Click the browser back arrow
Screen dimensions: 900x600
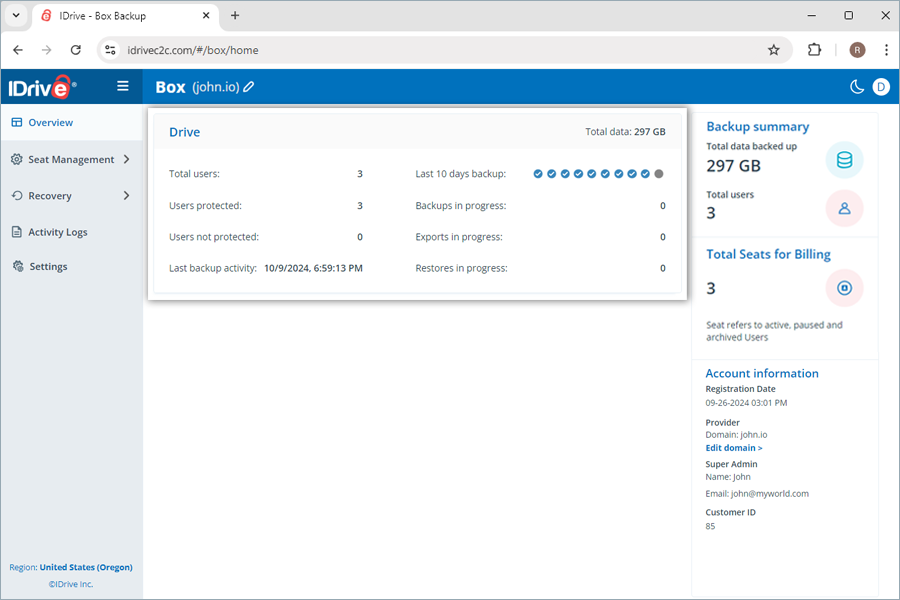point(18,50)
